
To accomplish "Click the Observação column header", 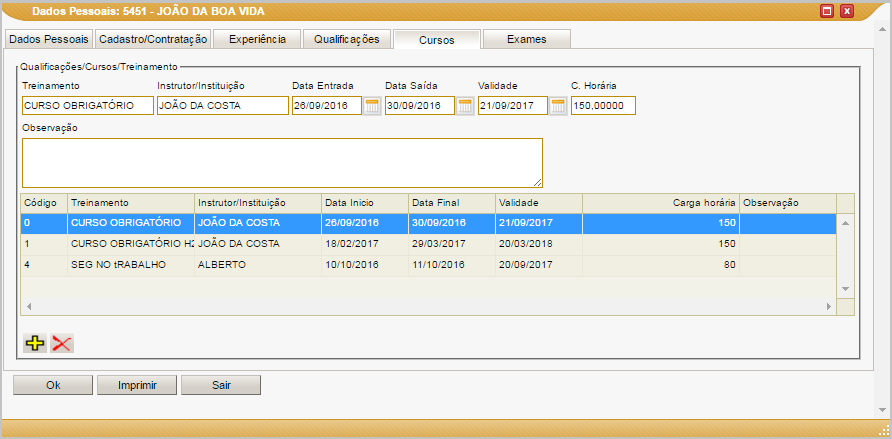I will pyautogui.click(x=788, y=203).
